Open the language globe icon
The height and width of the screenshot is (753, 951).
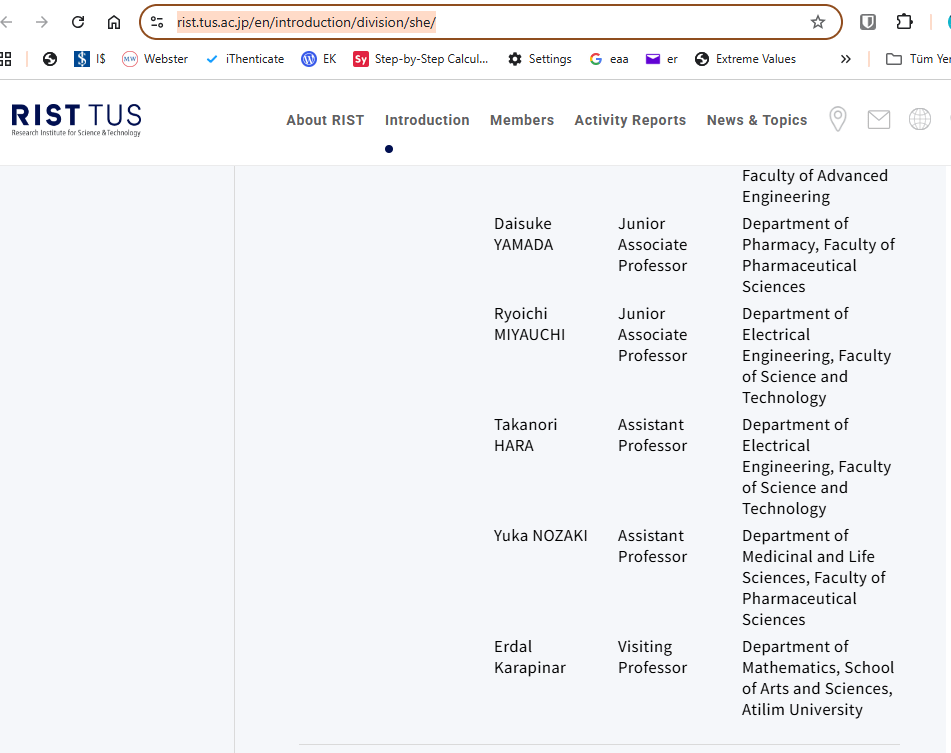919,120
